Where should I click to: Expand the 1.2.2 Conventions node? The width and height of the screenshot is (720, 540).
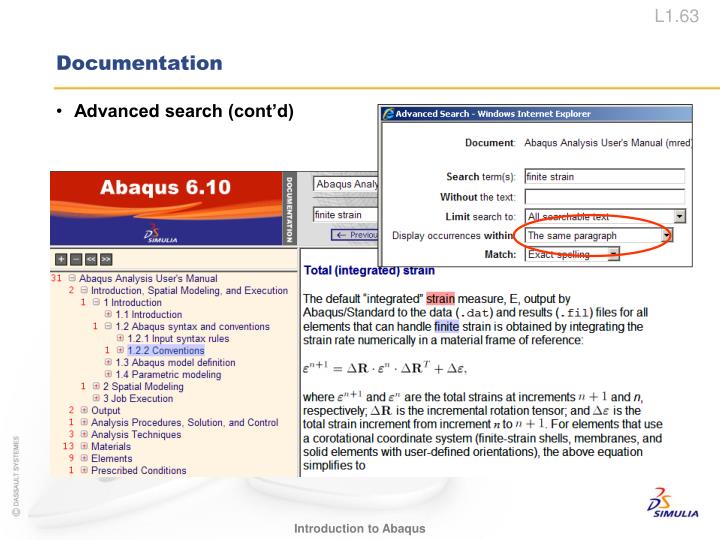click(x=120, y=350)
